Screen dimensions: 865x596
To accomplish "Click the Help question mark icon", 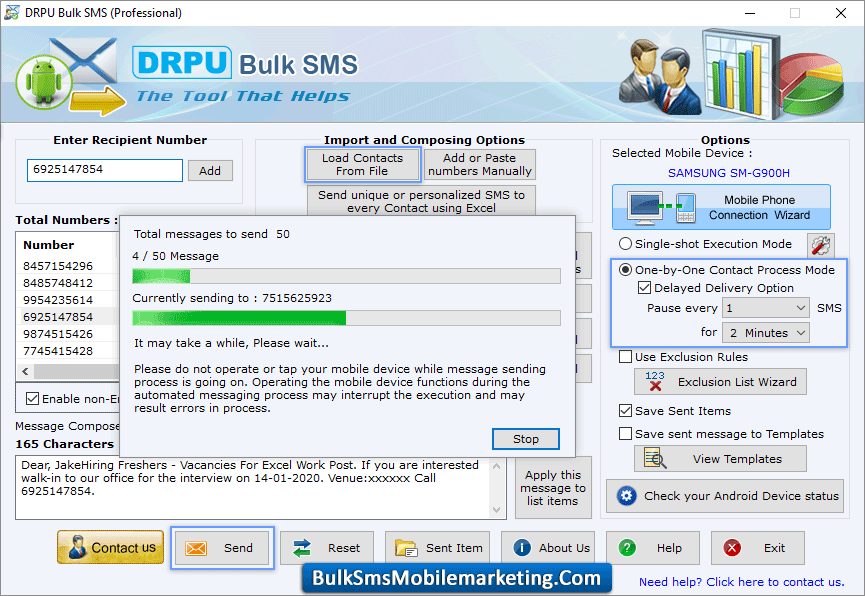I will (627, 547).
